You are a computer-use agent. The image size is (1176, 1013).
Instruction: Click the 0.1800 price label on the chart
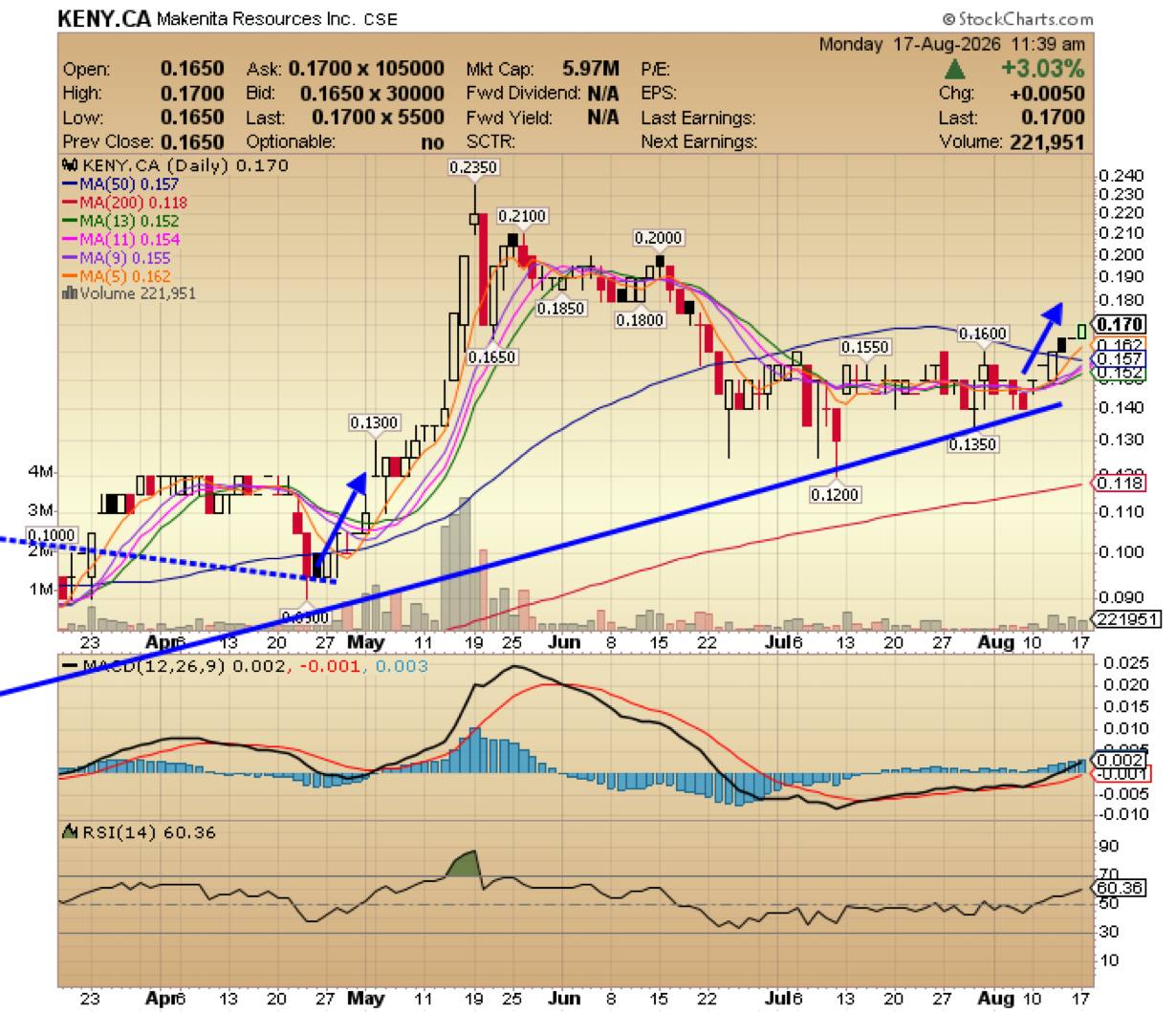coord(639,320)
